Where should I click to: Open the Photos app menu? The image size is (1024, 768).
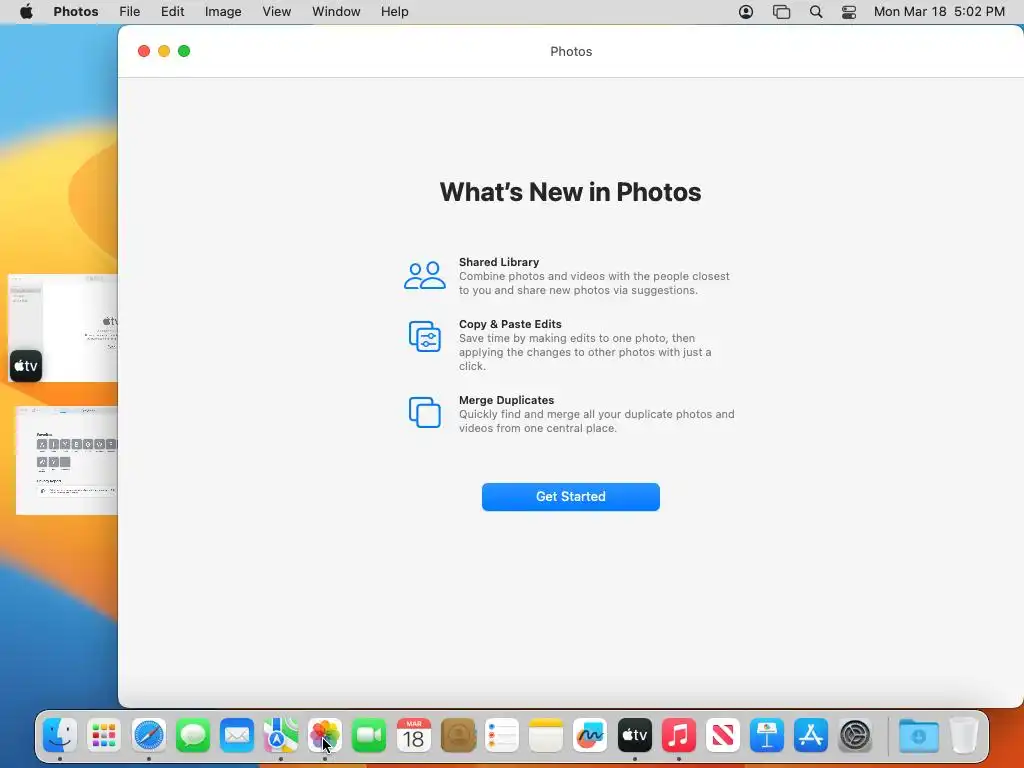[x=76, y=12]
